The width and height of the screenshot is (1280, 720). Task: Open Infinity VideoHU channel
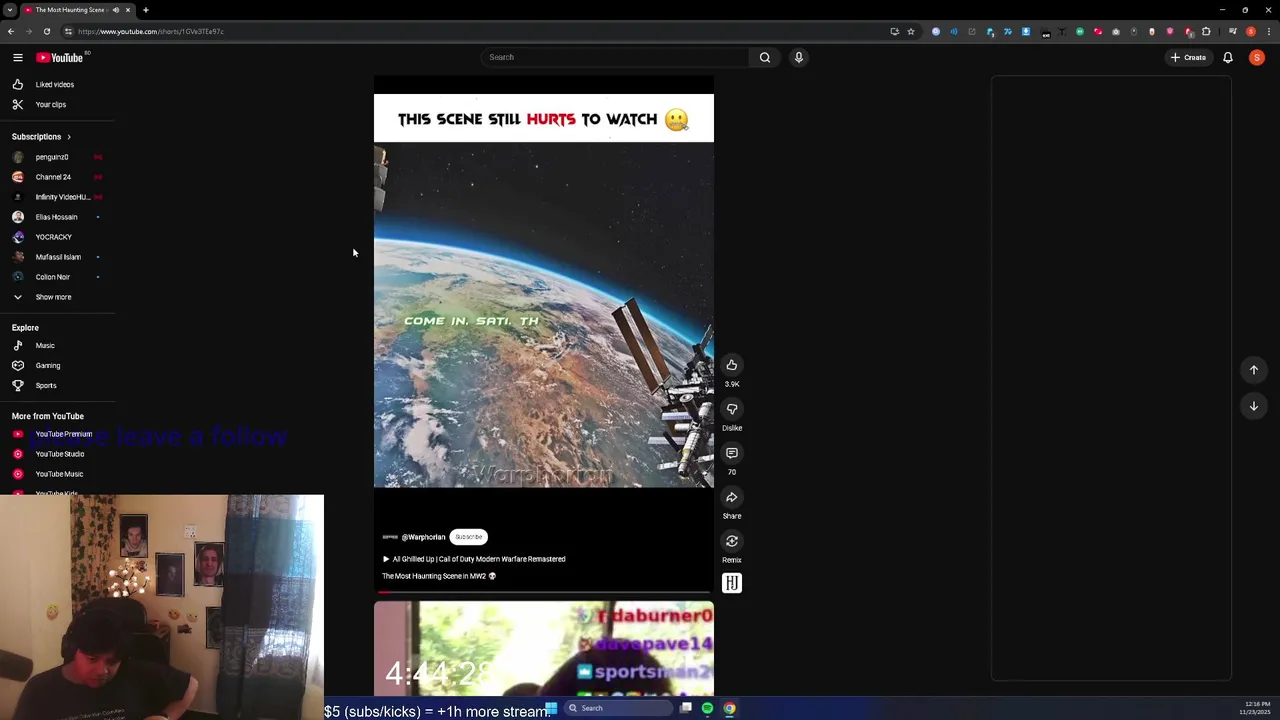point(62,197)
